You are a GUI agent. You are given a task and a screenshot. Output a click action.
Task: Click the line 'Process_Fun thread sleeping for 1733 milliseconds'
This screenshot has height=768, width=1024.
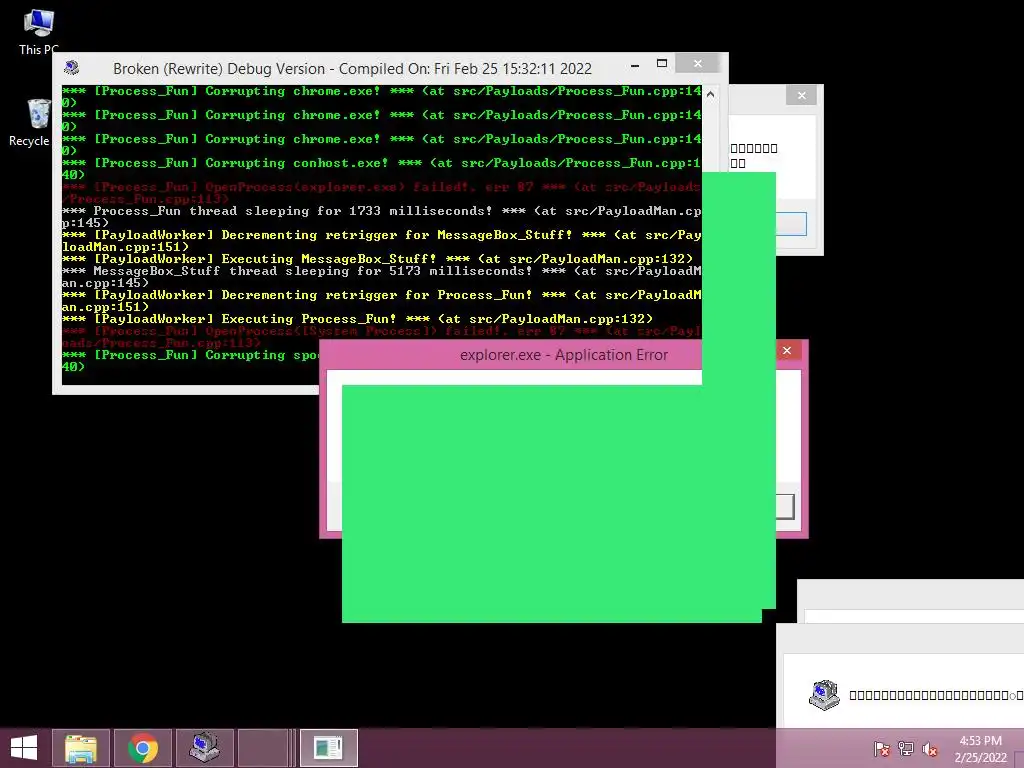coord(381,217)
